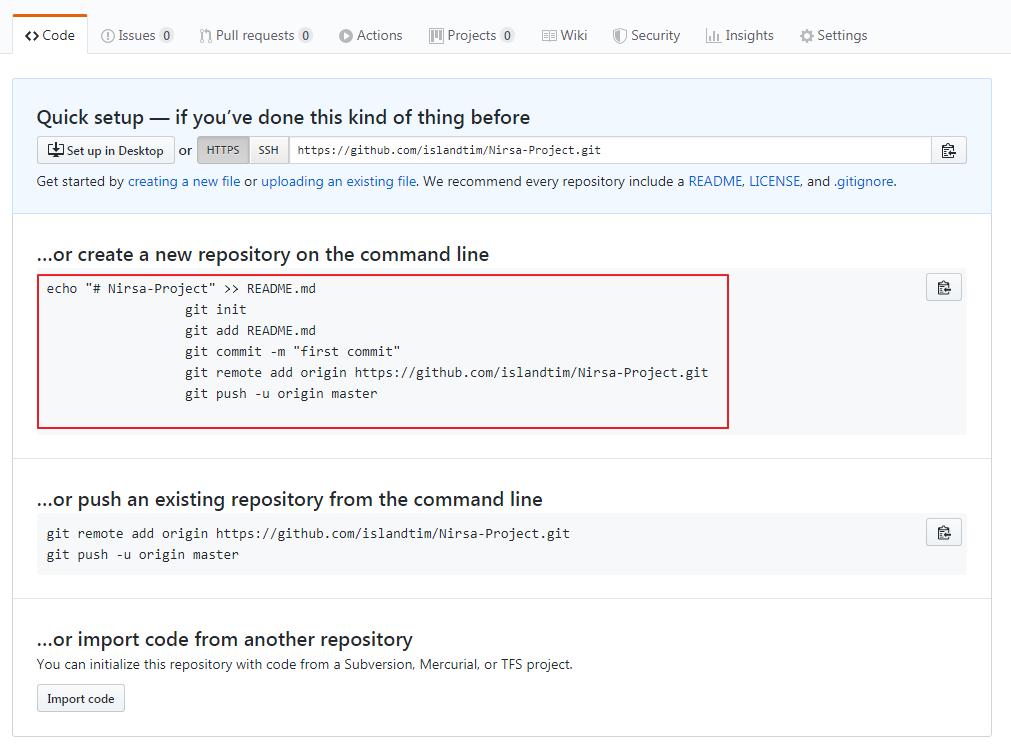This screenshot has height=754, width=1011.
Task: Click the Import code button
Action: pos(81,699)
